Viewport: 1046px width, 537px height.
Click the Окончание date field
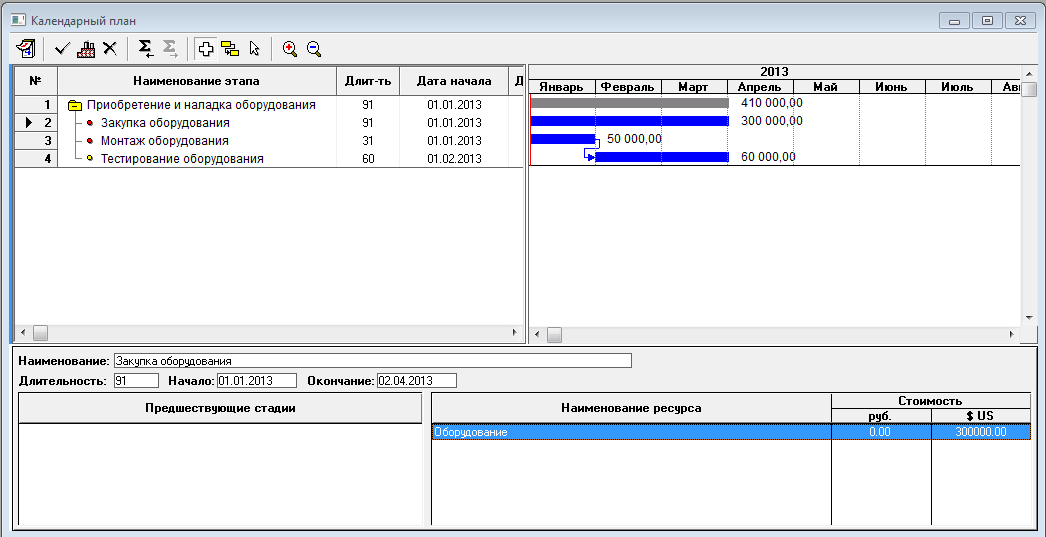click(x=416, y=381)
